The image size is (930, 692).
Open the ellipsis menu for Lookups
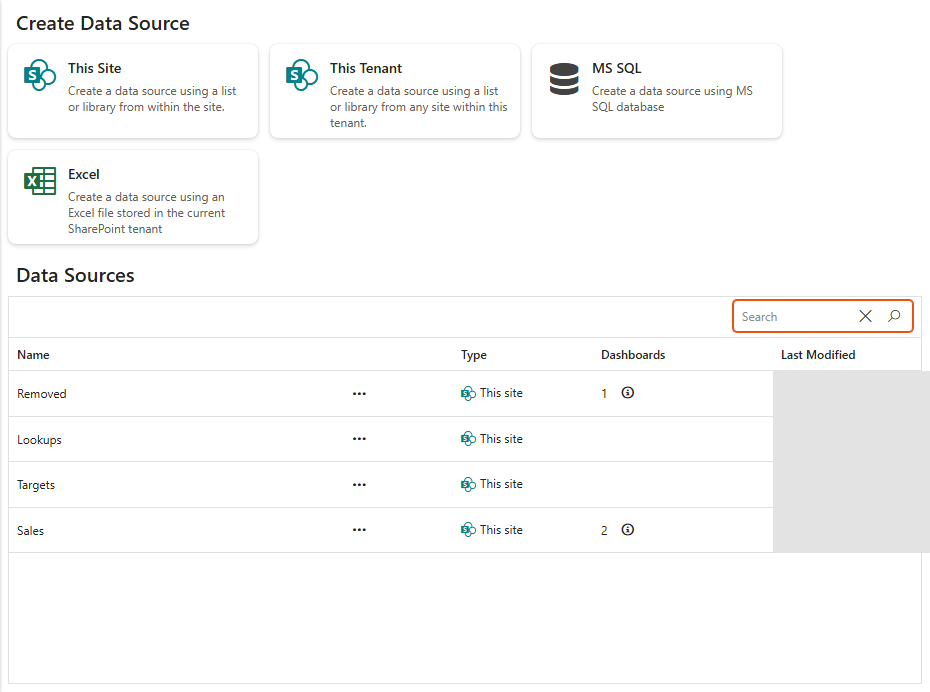pos(359,439)
